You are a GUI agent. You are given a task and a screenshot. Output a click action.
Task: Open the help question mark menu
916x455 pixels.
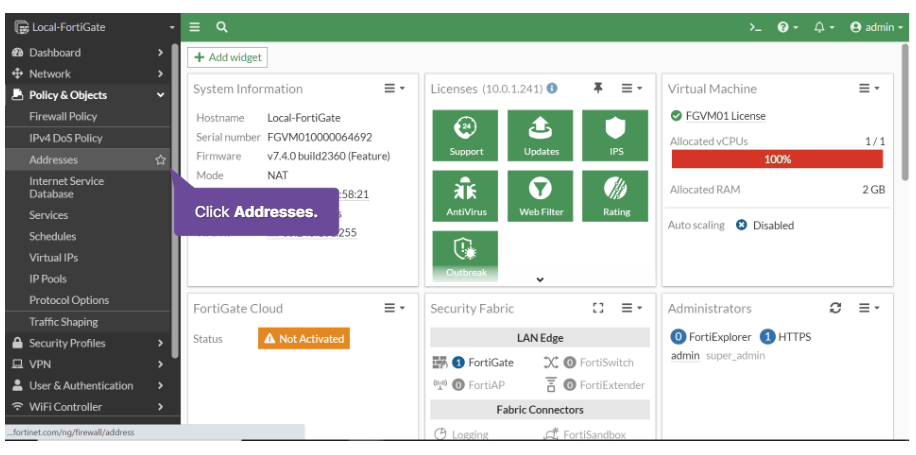(787, 27)
